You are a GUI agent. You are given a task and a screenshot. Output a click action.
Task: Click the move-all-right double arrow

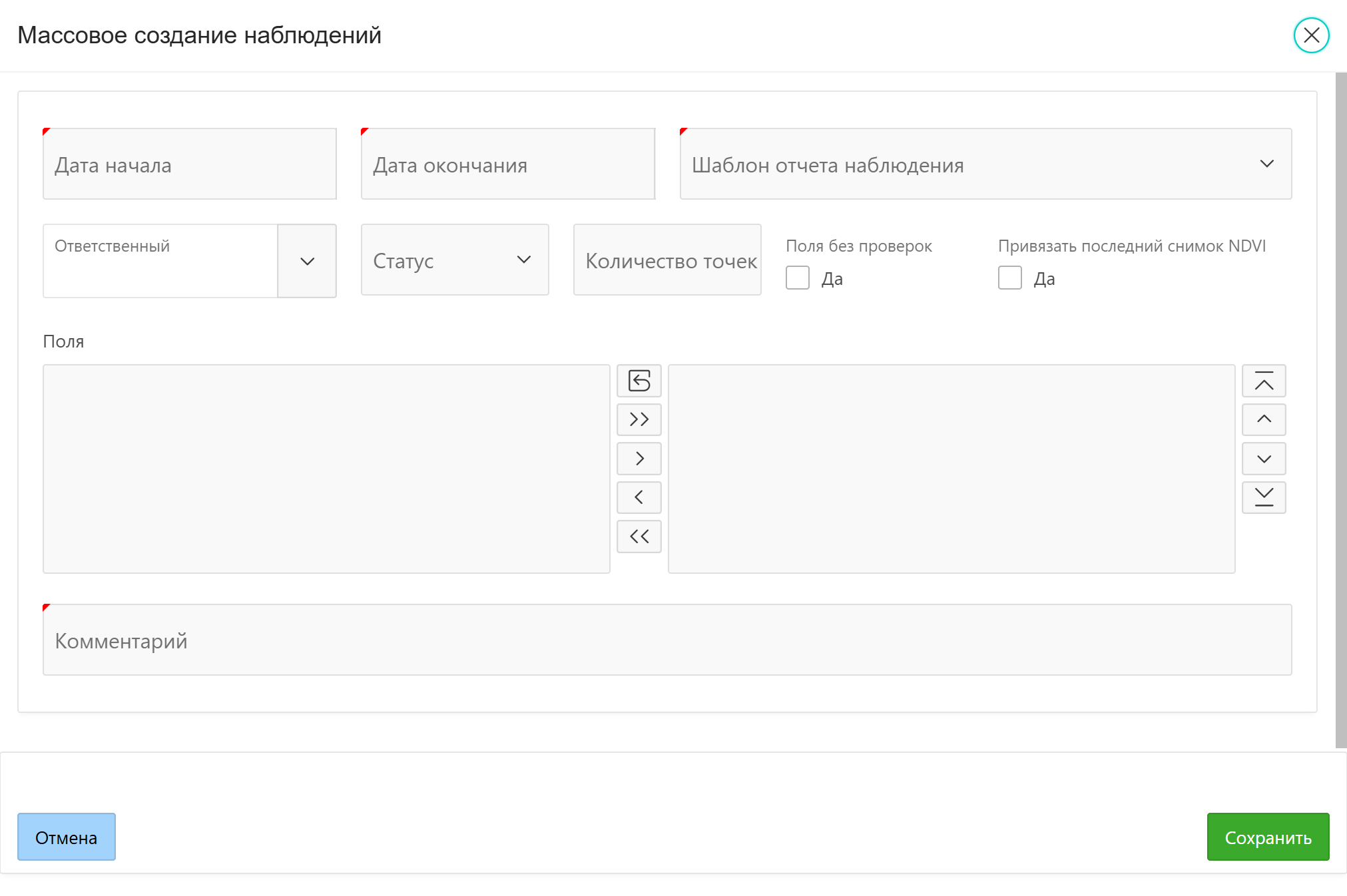(639, 419)
